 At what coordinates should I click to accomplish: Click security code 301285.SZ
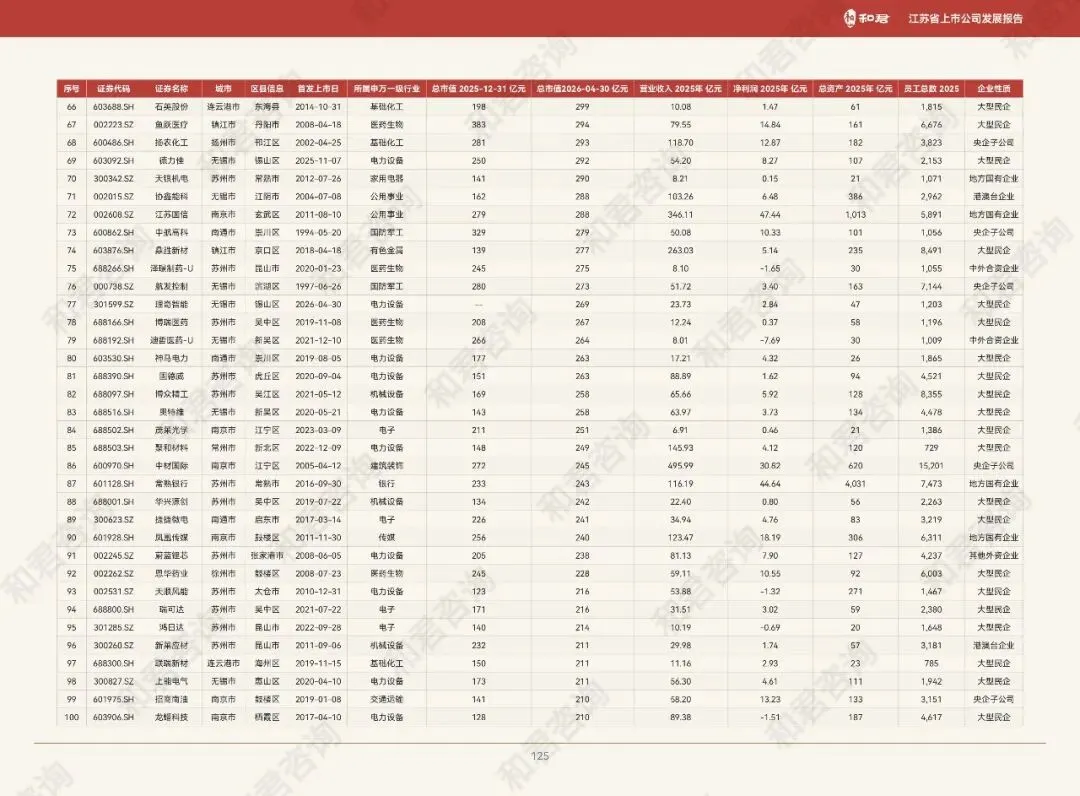click(114, 627)
